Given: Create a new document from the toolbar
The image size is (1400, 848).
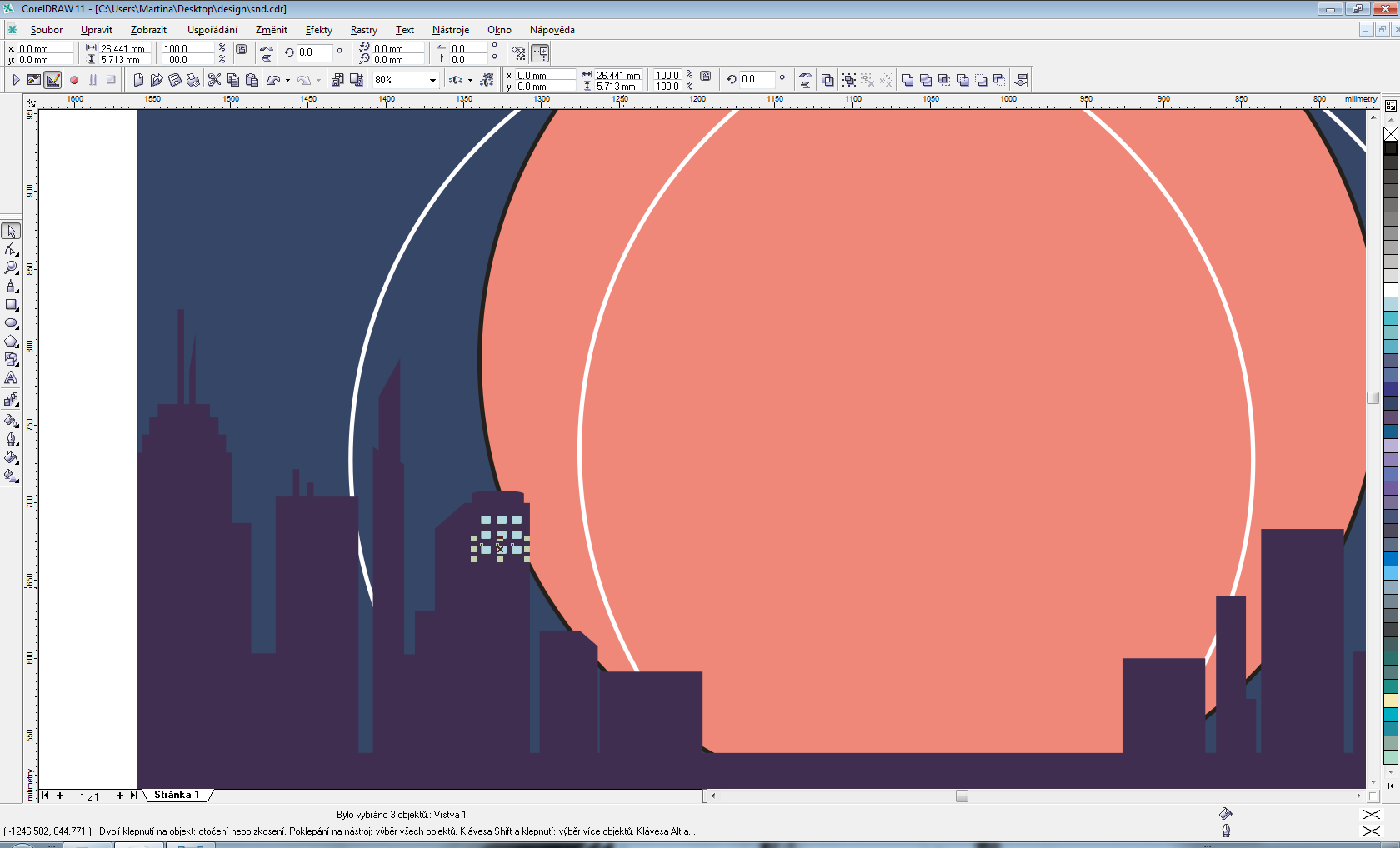Looking at the screenshot, I should 138,80.
